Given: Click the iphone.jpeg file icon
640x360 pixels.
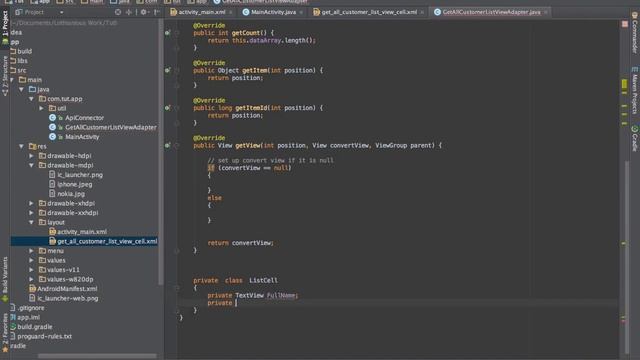Looking at the screenshot, I should click(x=52, y=184).
